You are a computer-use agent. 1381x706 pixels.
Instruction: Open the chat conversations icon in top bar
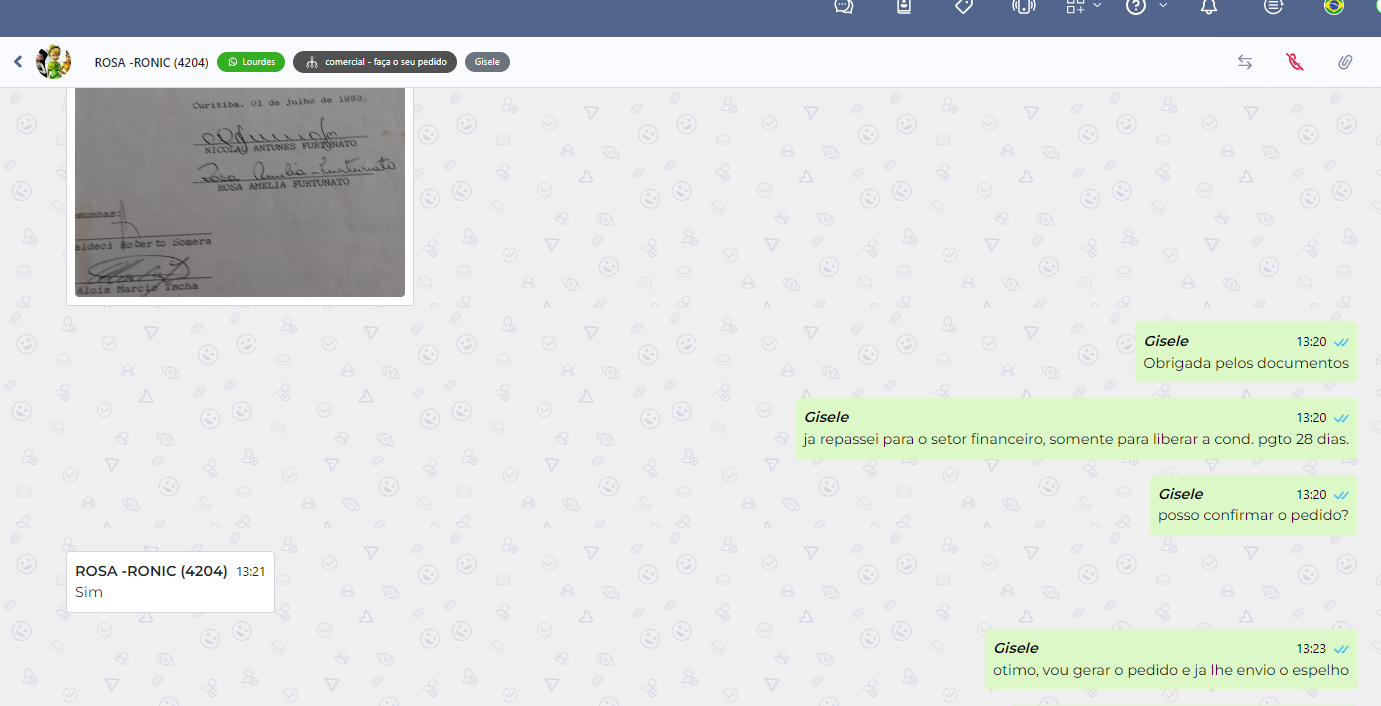coord(843,7)
